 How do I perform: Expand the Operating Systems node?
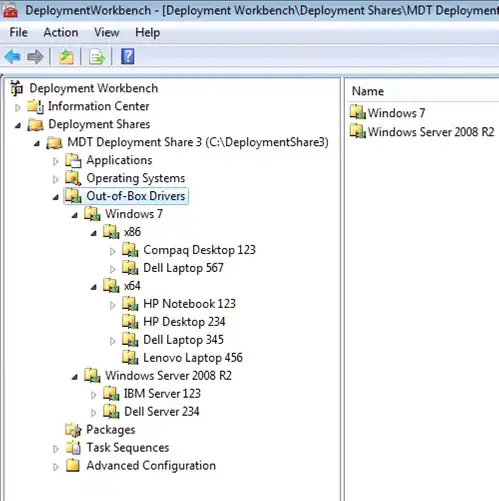56,179
